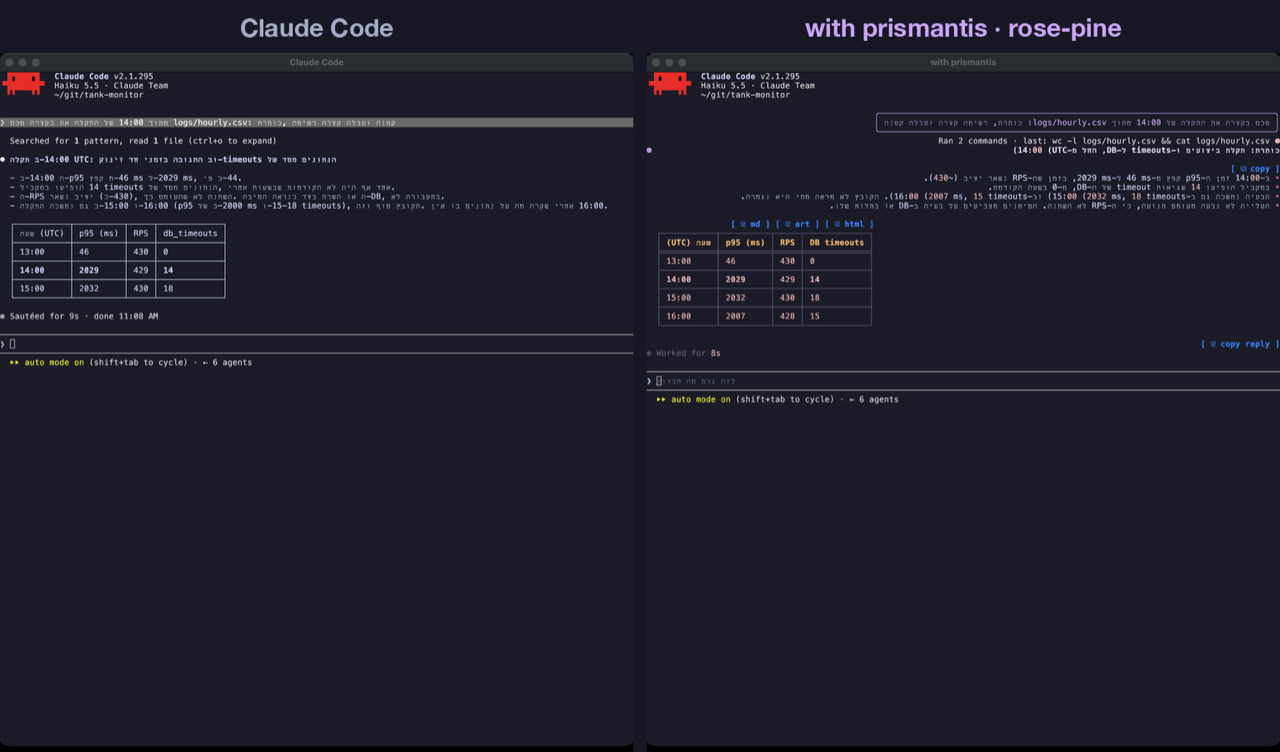This screenshot has width=1280, height=752.
Task: Click the p95 (ms) header in prismantis table
Action: pos(745,242)
